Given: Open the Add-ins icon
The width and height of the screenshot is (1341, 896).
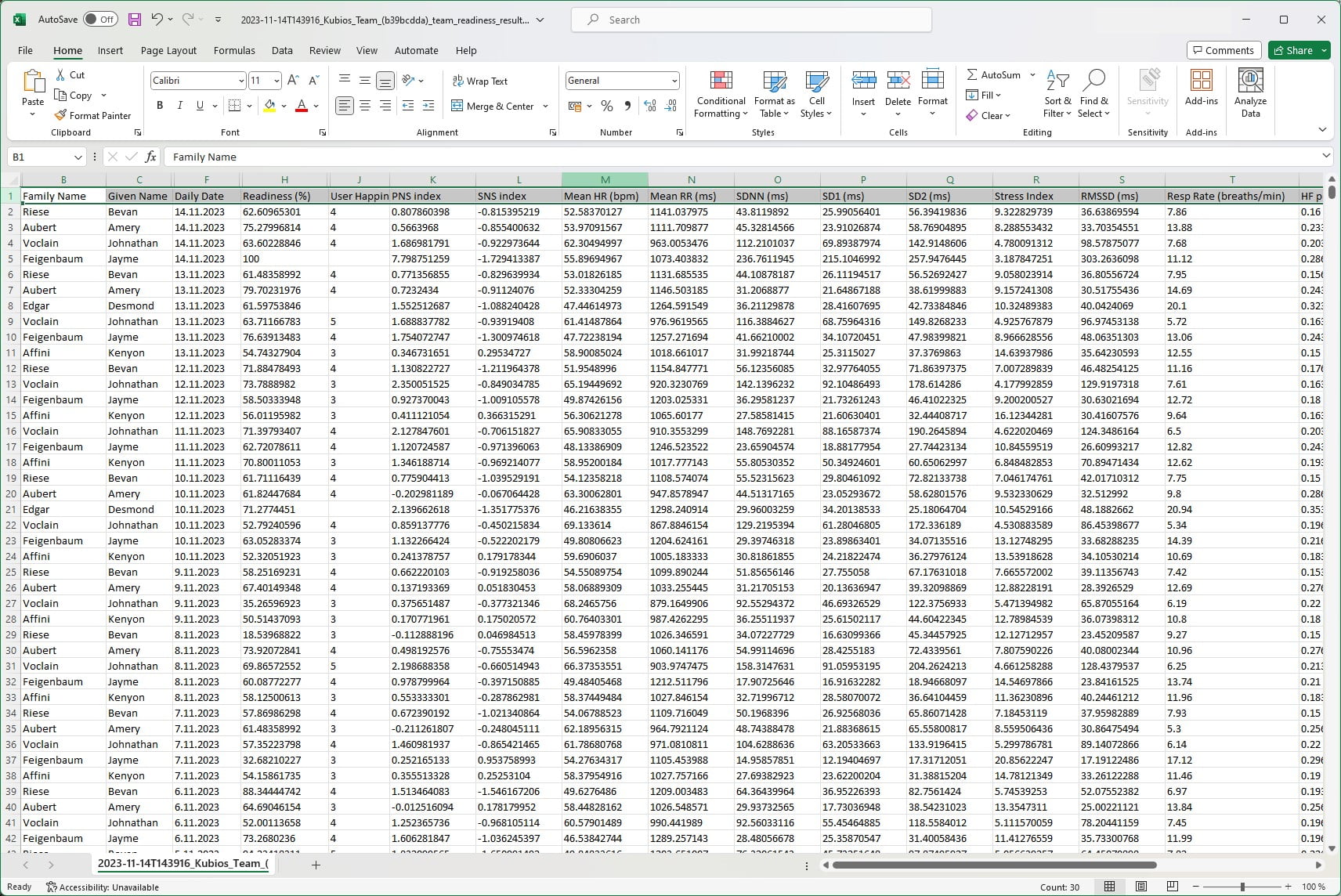Looking at the screenshot, I should click(1201, 81).
